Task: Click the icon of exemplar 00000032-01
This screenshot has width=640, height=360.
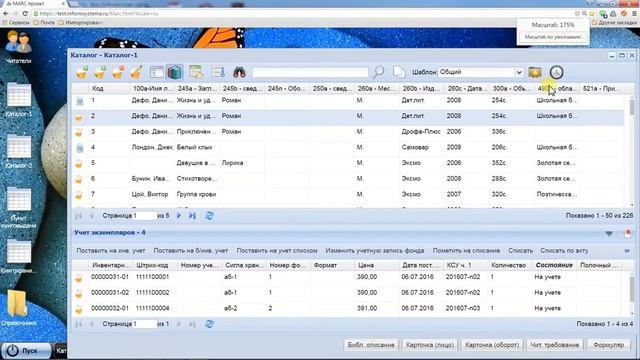Action: pyautogui.click(x=79, y=309)
